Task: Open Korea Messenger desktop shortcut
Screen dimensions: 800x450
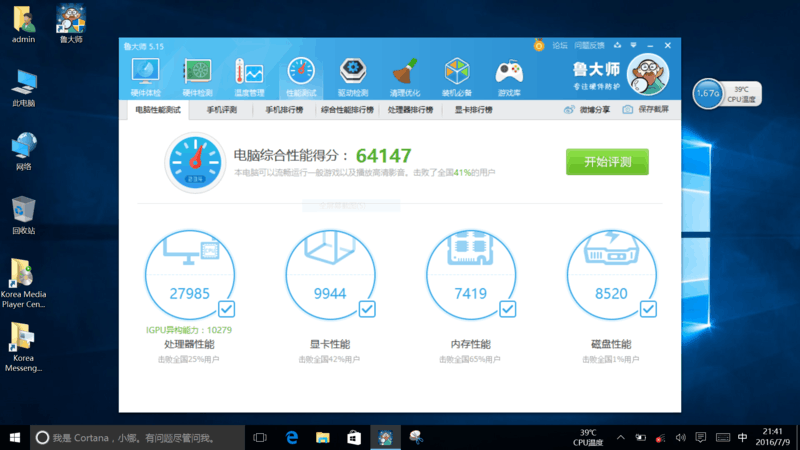Action: [x=23, y=347]
